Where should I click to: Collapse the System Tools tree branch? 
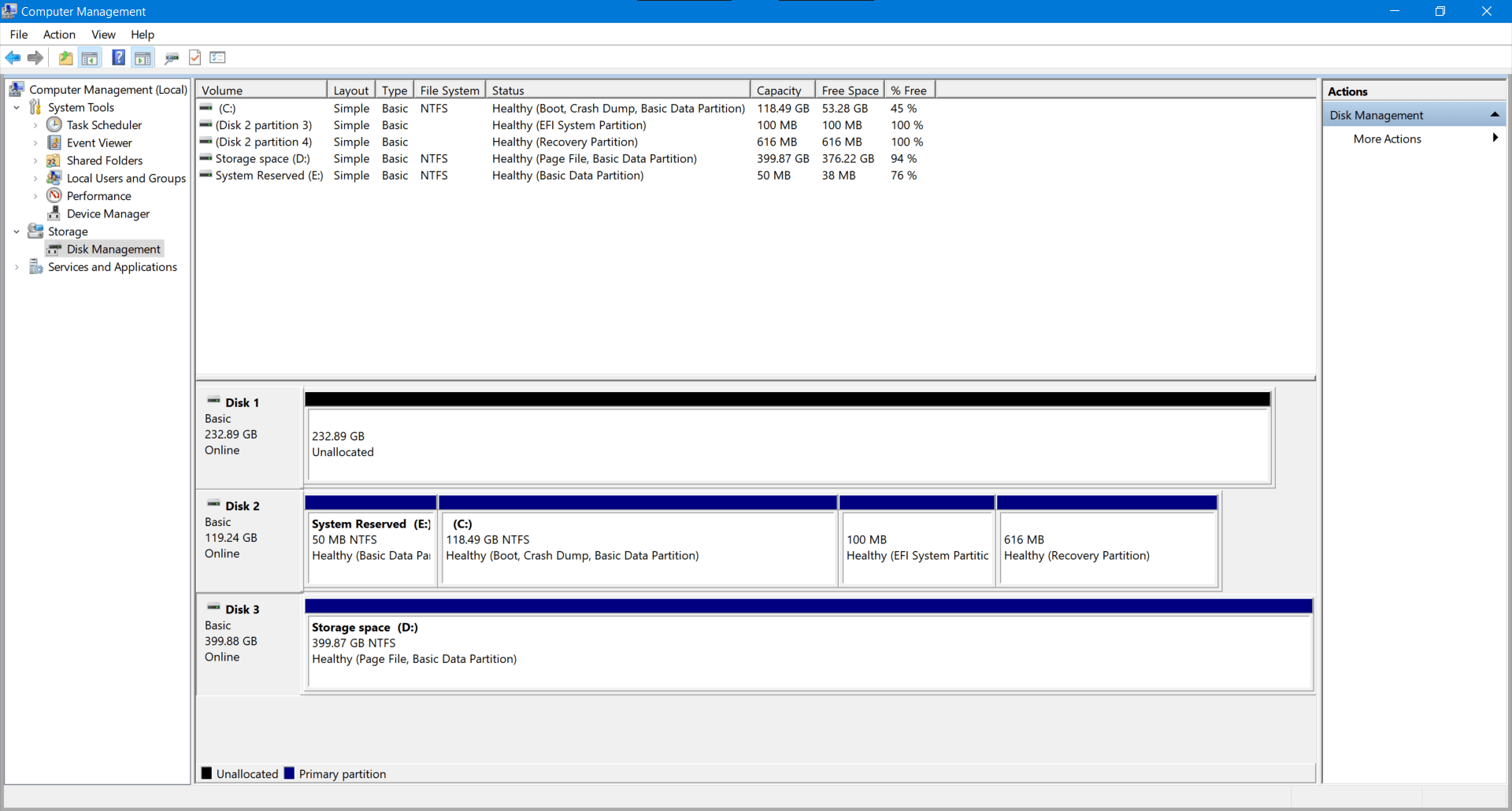(17, 107)
